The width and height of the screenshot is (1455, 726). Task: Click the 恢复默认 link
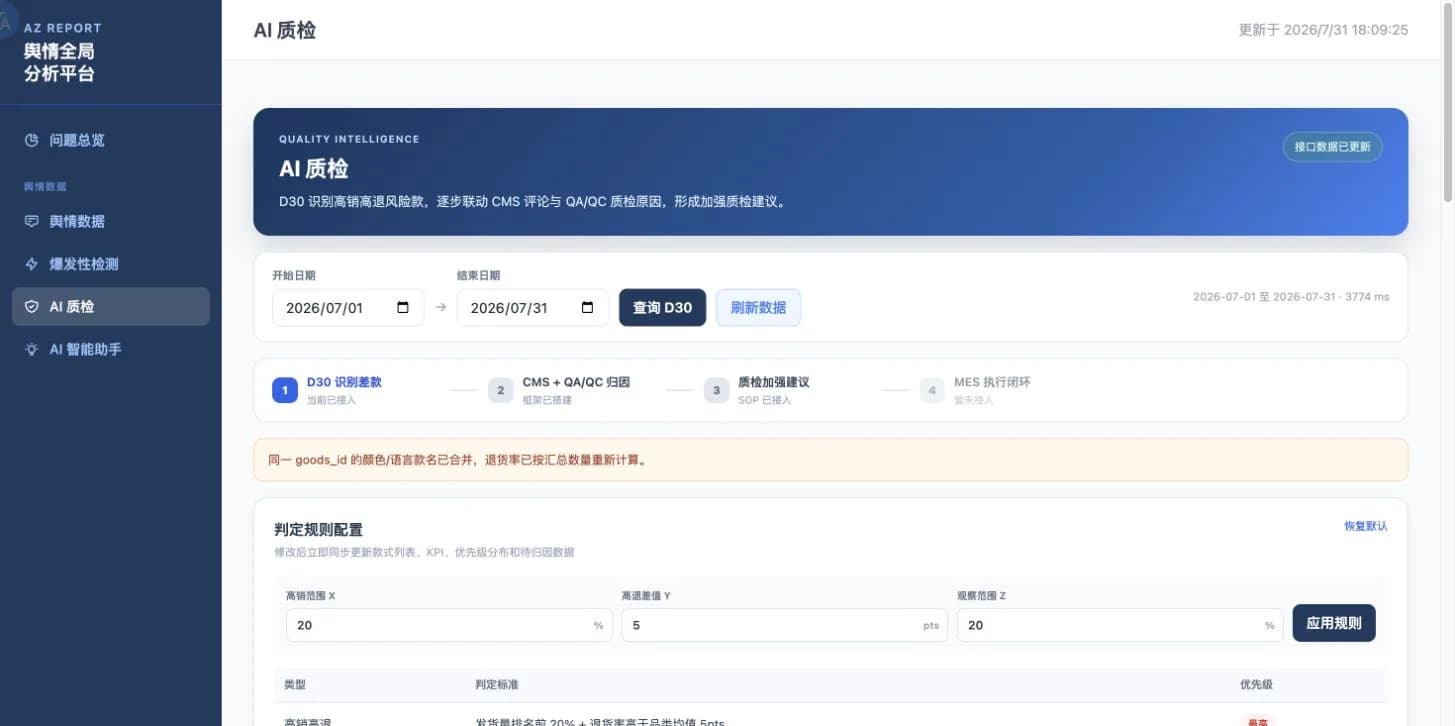click(x=1366, y=526)
